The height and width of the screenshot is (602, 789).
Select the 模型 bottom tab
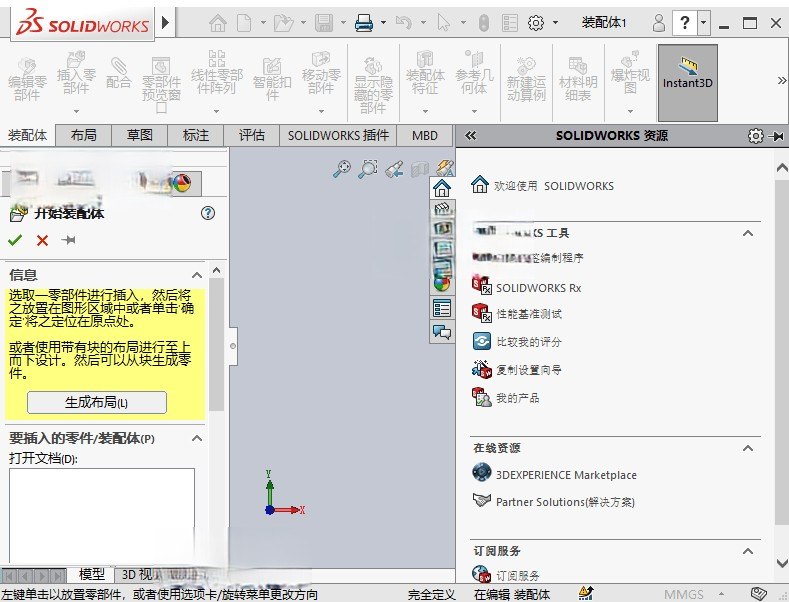(92, 574)
